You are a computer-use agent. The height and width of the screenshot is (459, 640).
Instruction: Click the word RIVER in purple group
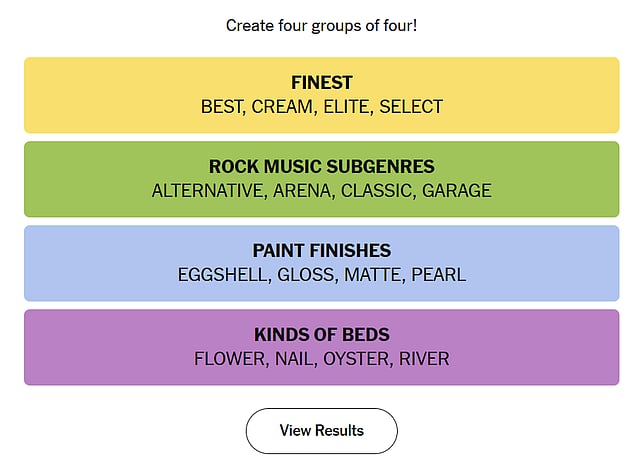click(x=424, y=359)
